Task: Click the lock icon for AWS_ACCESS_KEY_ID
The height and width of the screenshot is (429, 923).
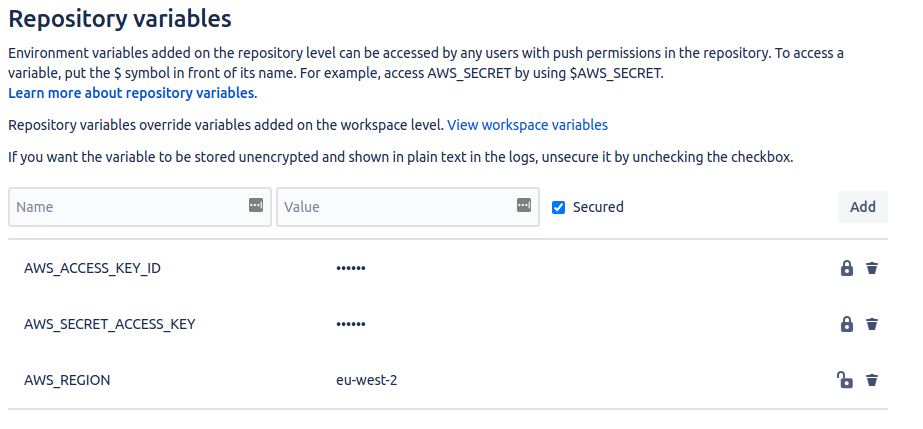Action: coord(846,268)
